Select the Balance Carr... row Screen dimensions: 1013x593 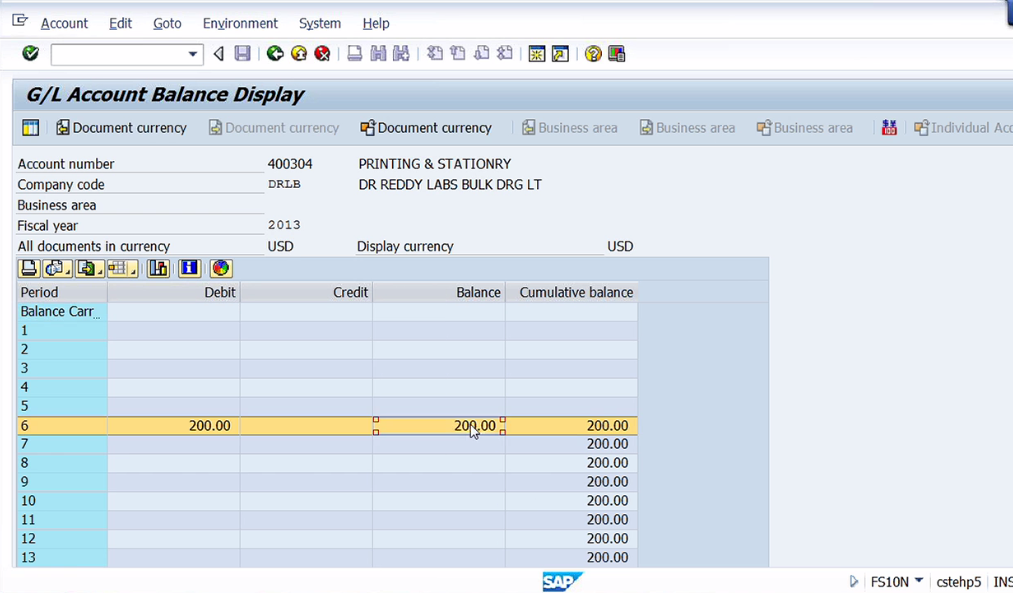(x=62, y=311)
